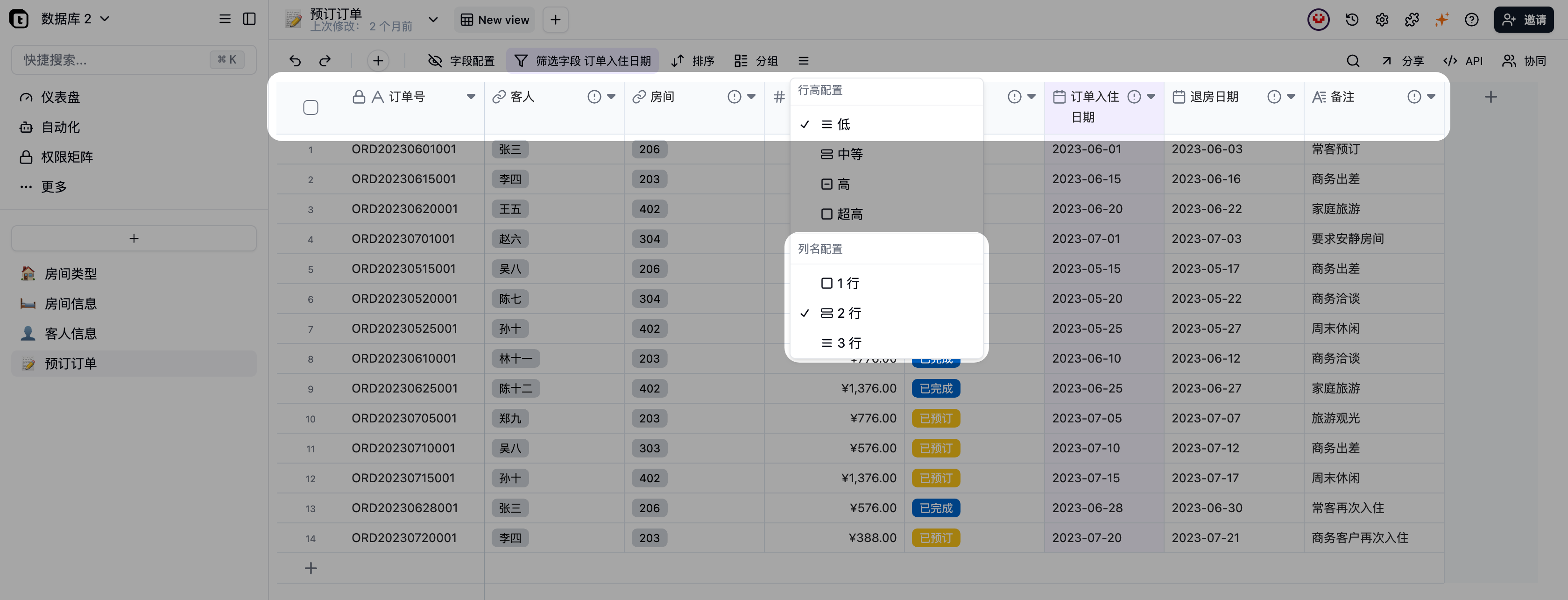
Task: Expand the 数据库 2 workspace dropdown
Action: click(105, 19)
